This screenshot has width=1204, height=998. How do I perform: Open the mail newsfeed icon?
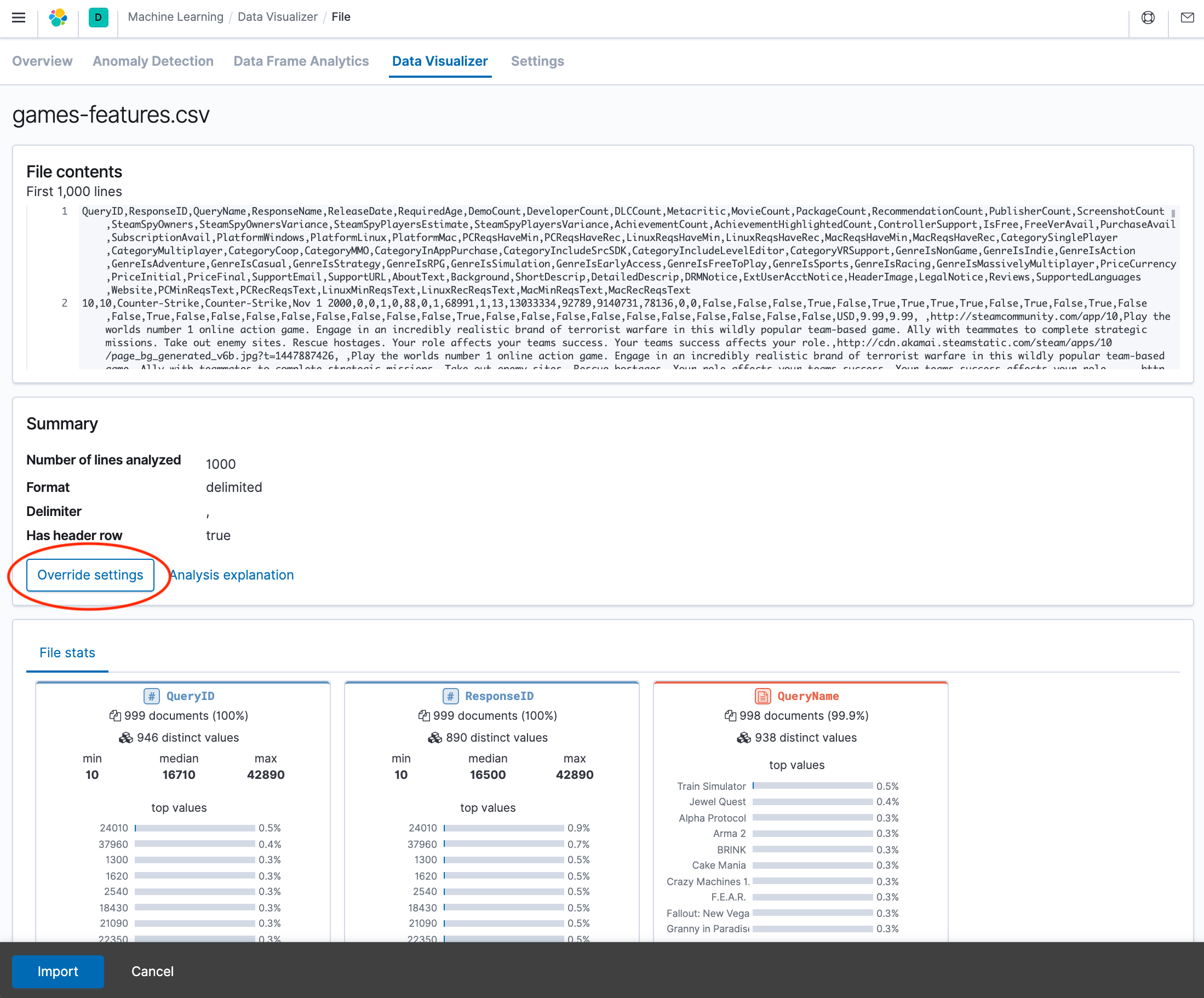click(1188, 17)
